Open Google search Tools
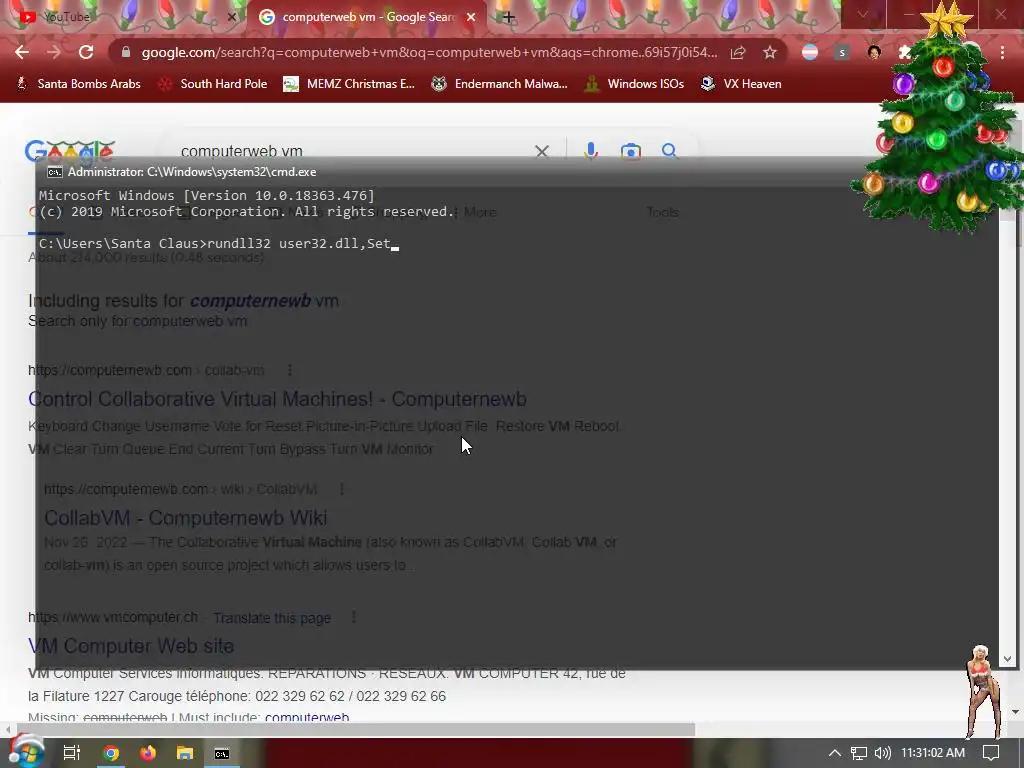The image size is (1024, 768). point(662,212)
